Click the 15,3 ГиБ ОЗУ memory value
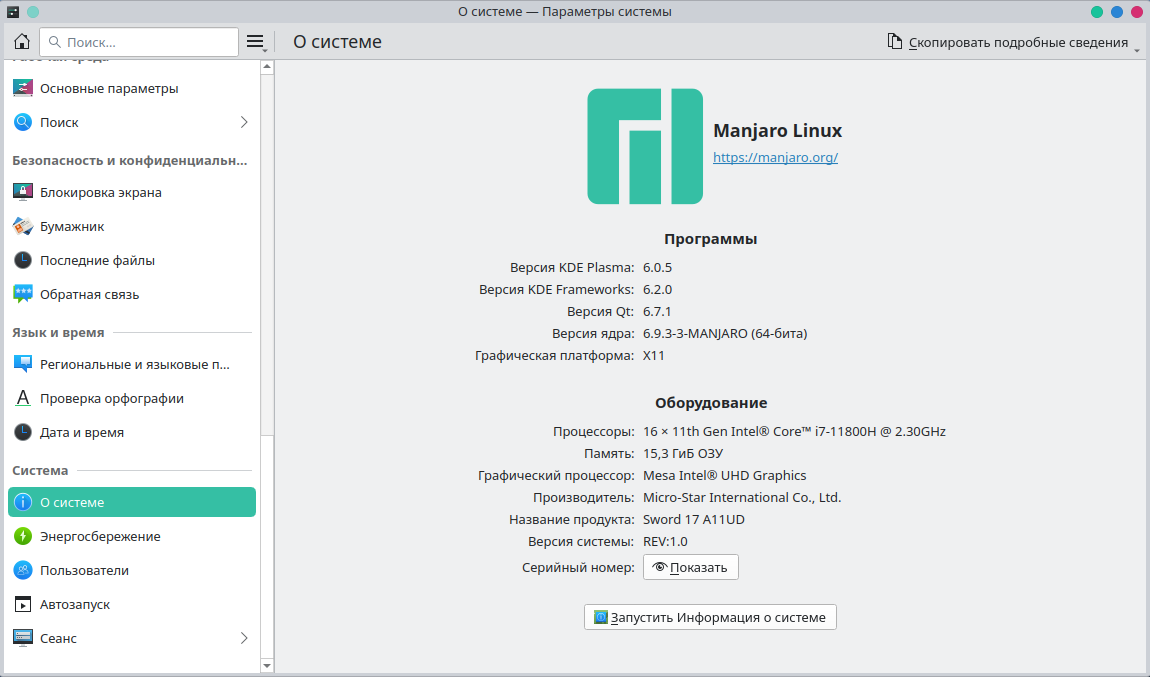The width and height of the screenshot is (1150, 677). [x=683, y=453]
